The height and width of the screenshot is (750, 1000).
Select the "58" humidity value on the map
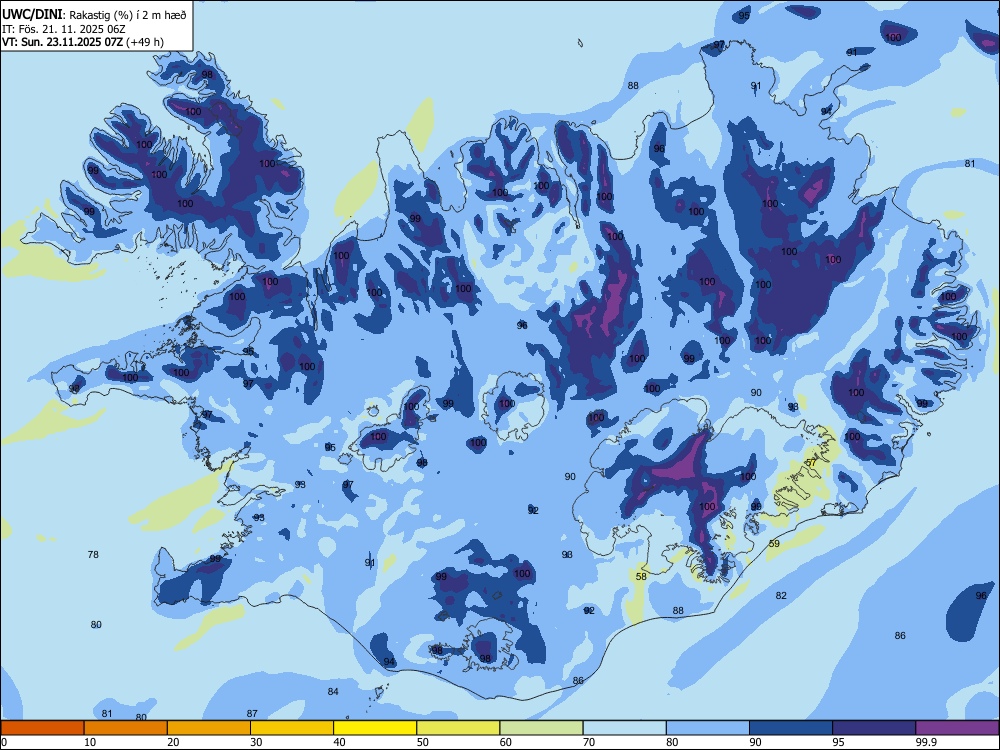tap(642, 577)
